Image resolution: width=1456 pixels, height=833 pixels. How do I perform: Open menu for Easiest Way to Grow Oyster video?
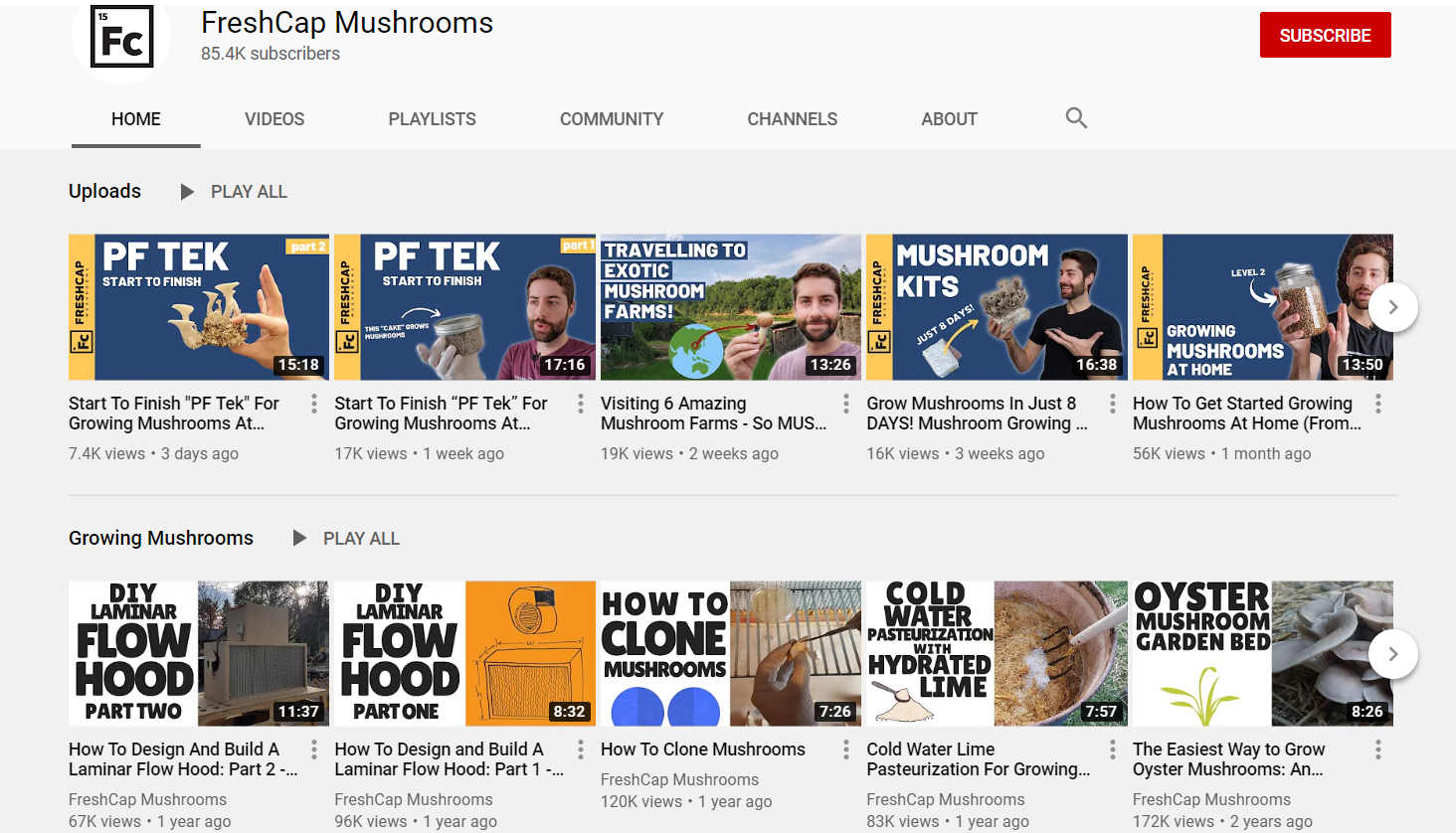point(1377,750)
